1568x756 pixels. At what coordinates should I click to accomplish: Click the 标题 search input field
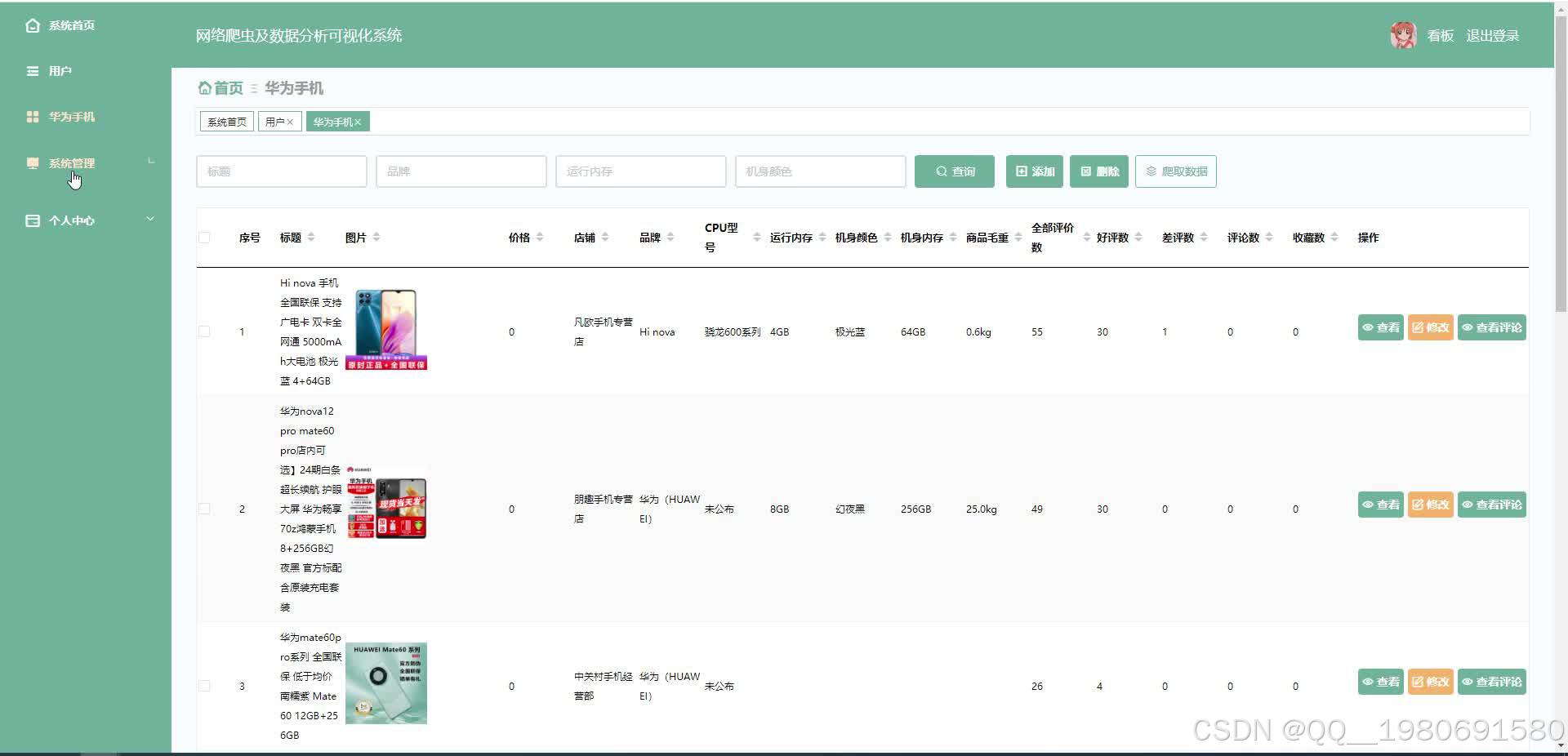click(x=282, y=171)
